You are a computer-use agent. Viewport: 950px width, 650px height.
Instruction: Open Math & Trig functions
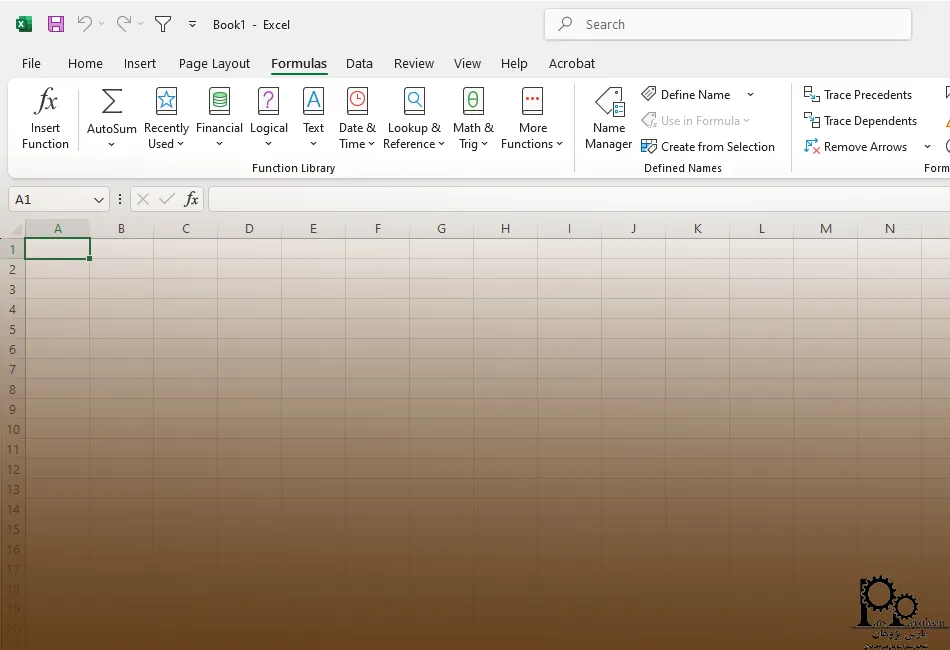click(x=473, y=118)
